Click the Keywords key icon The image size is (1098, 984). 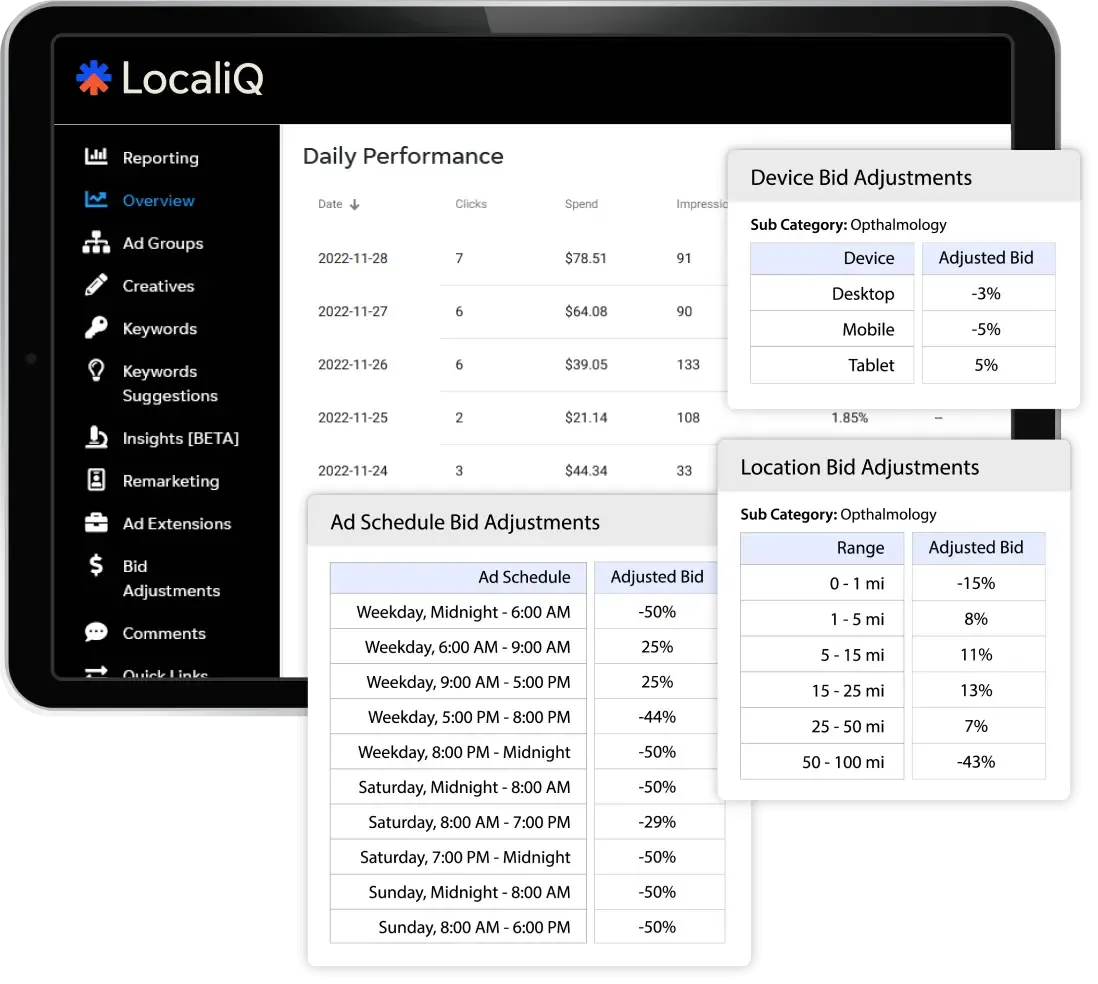[96, 328]
